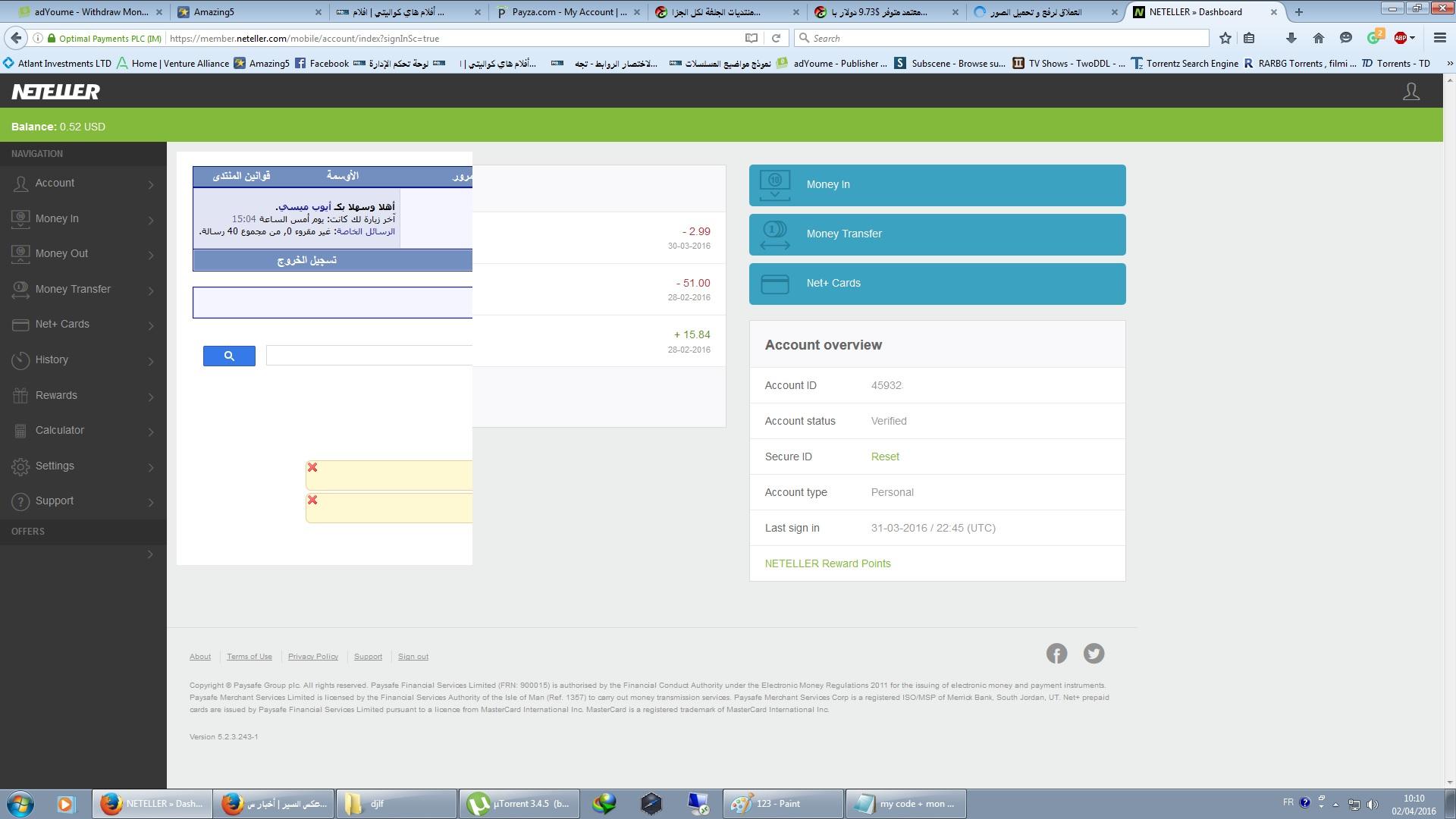Open Neteller Twitter page icon in footer
Screen dimensions: 1456x819
[x=1094, y=654]
